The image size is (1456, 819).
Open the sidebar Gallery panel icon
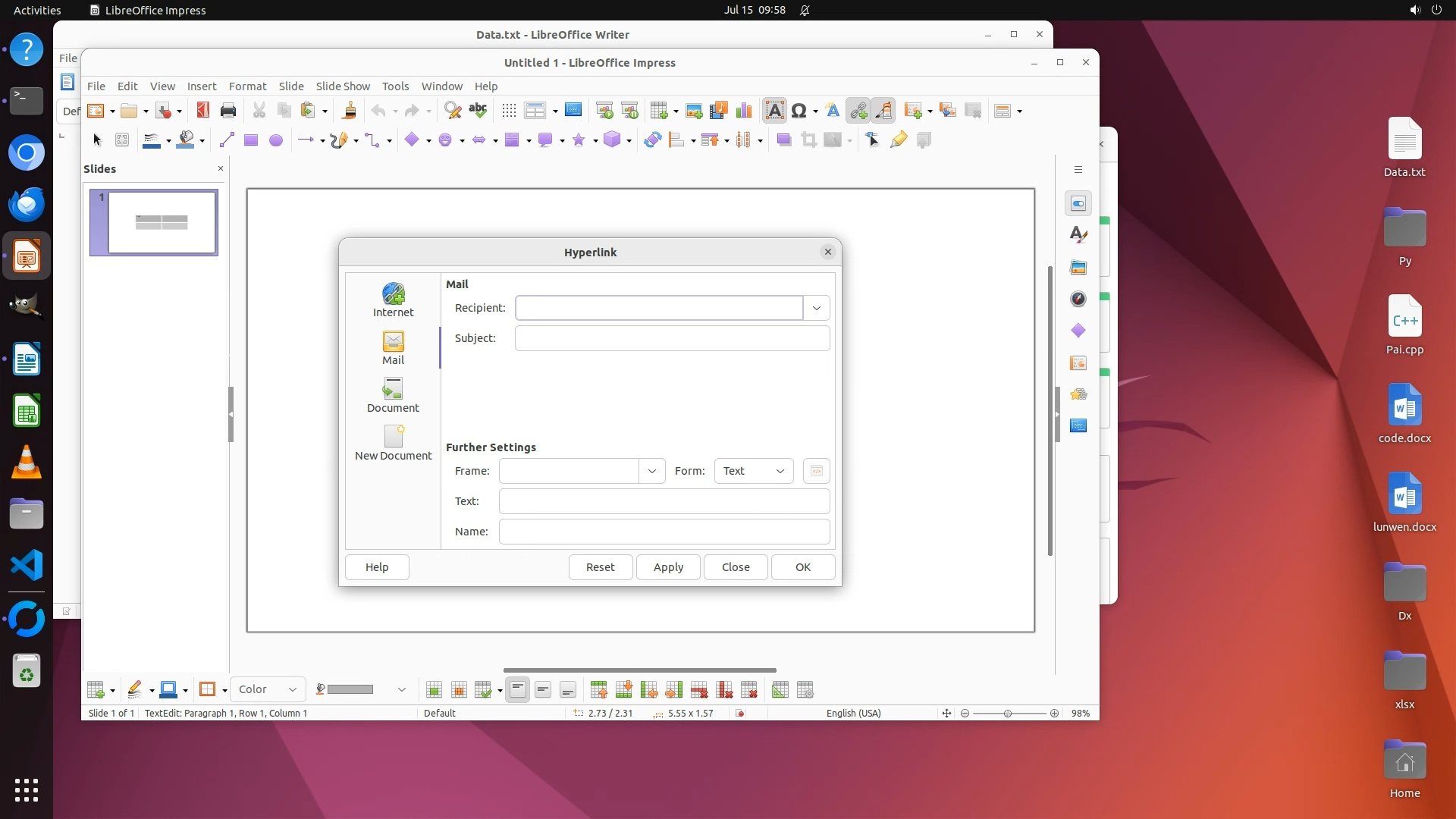point(1078,267)
